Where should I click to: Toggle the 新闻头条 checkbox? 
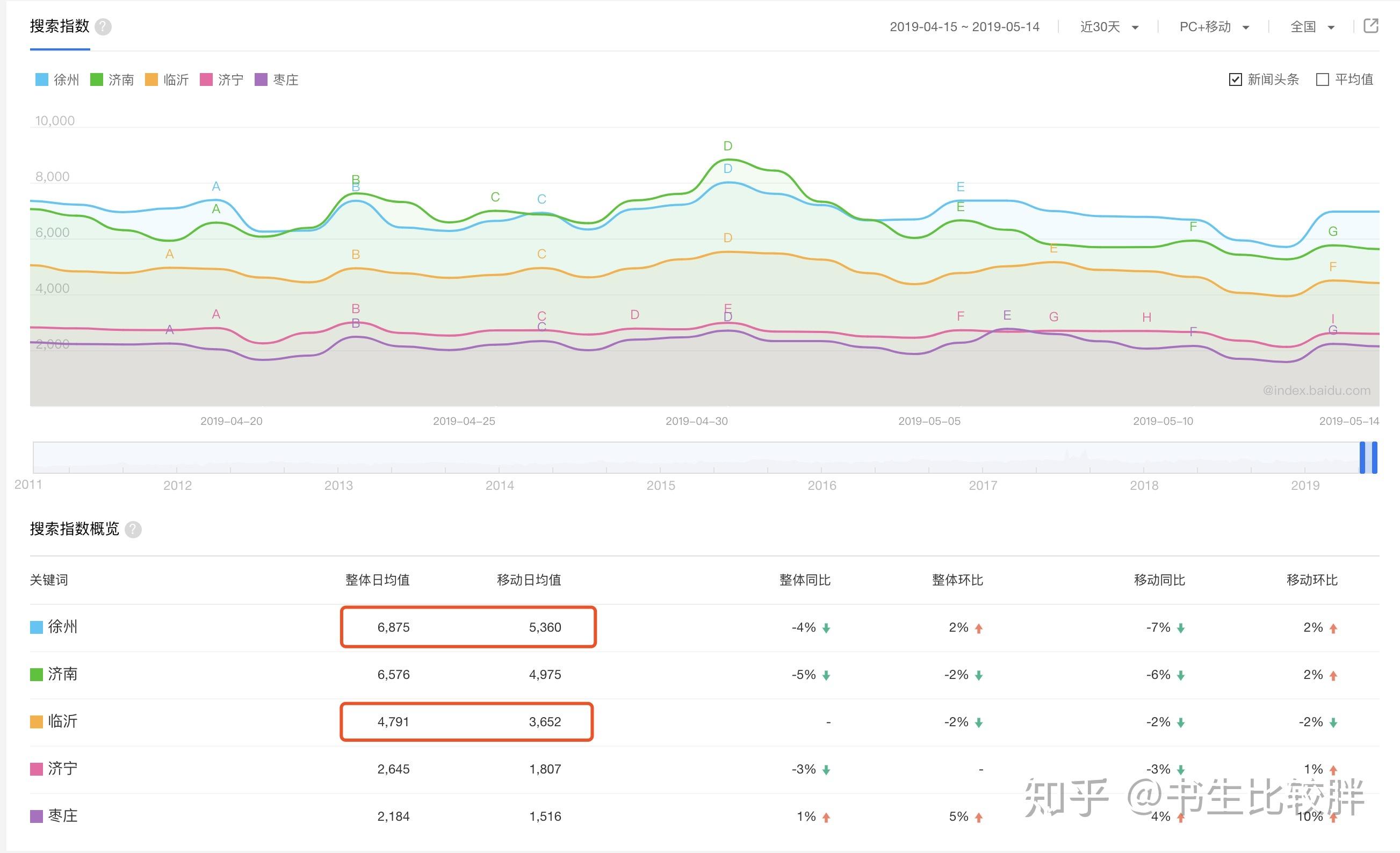click(1235, 79)
